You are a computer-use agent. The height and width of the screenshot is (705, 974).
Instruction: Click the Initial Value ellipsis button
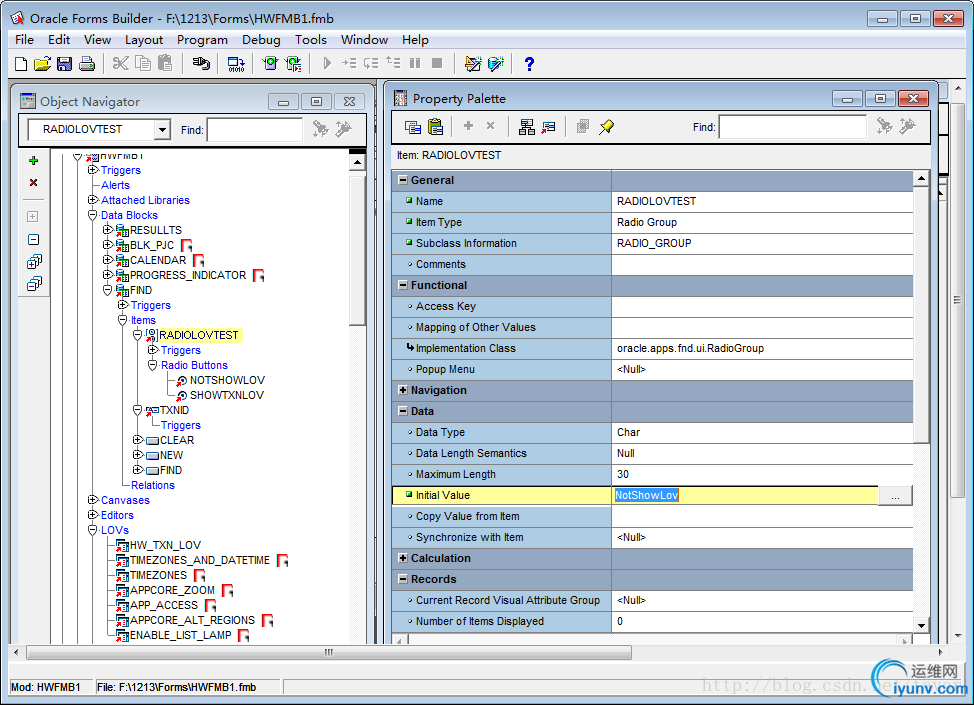click(894, 496)
